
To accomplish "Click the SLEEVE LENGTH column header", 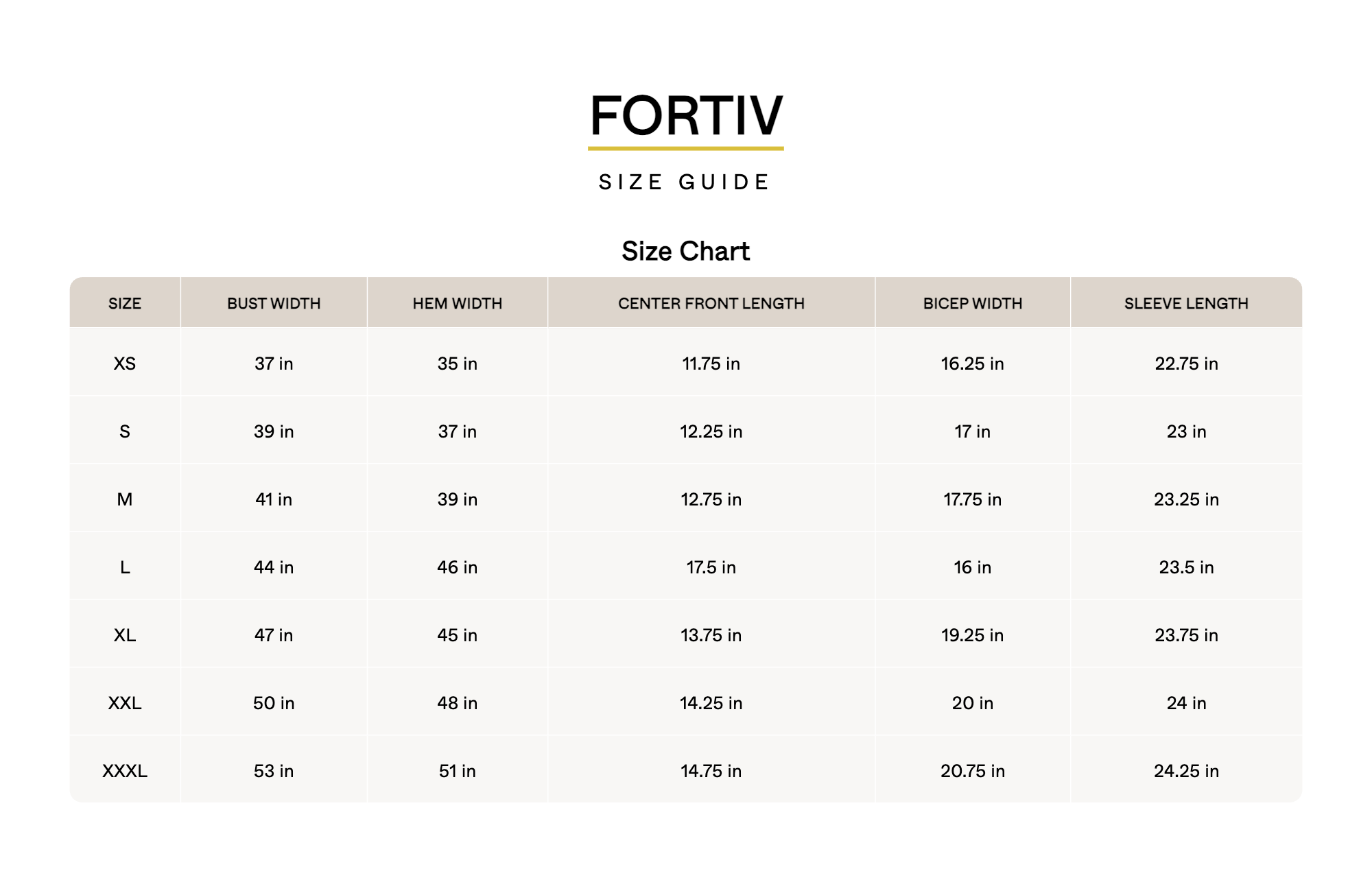I will 1186,303.
